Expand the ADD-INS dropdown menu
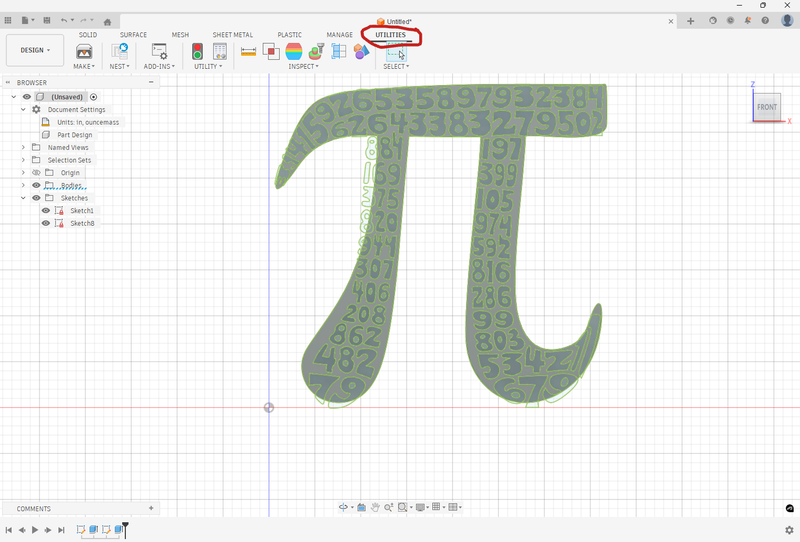Screen dimensions: 800x542 click(159, 66)
